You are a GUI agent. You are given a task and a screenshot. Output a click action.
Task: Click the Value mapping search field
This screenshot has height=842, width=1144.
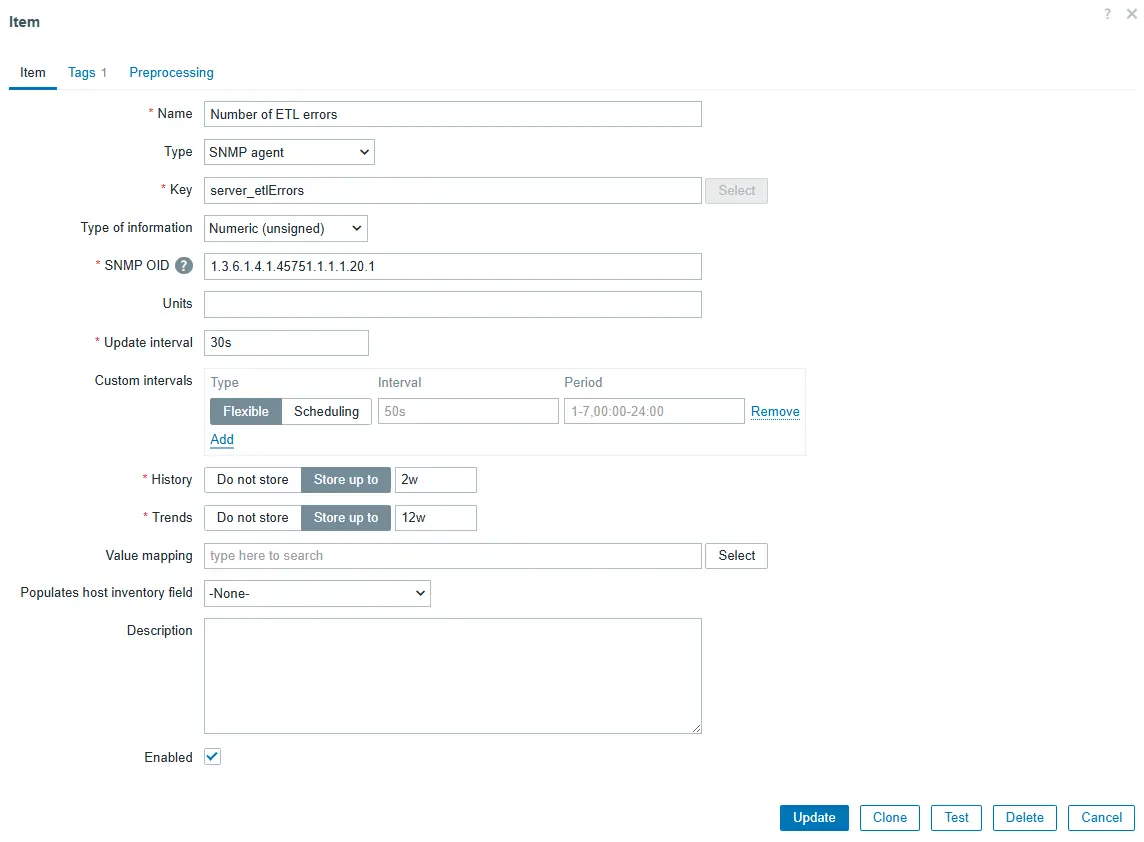pos(452,556)
